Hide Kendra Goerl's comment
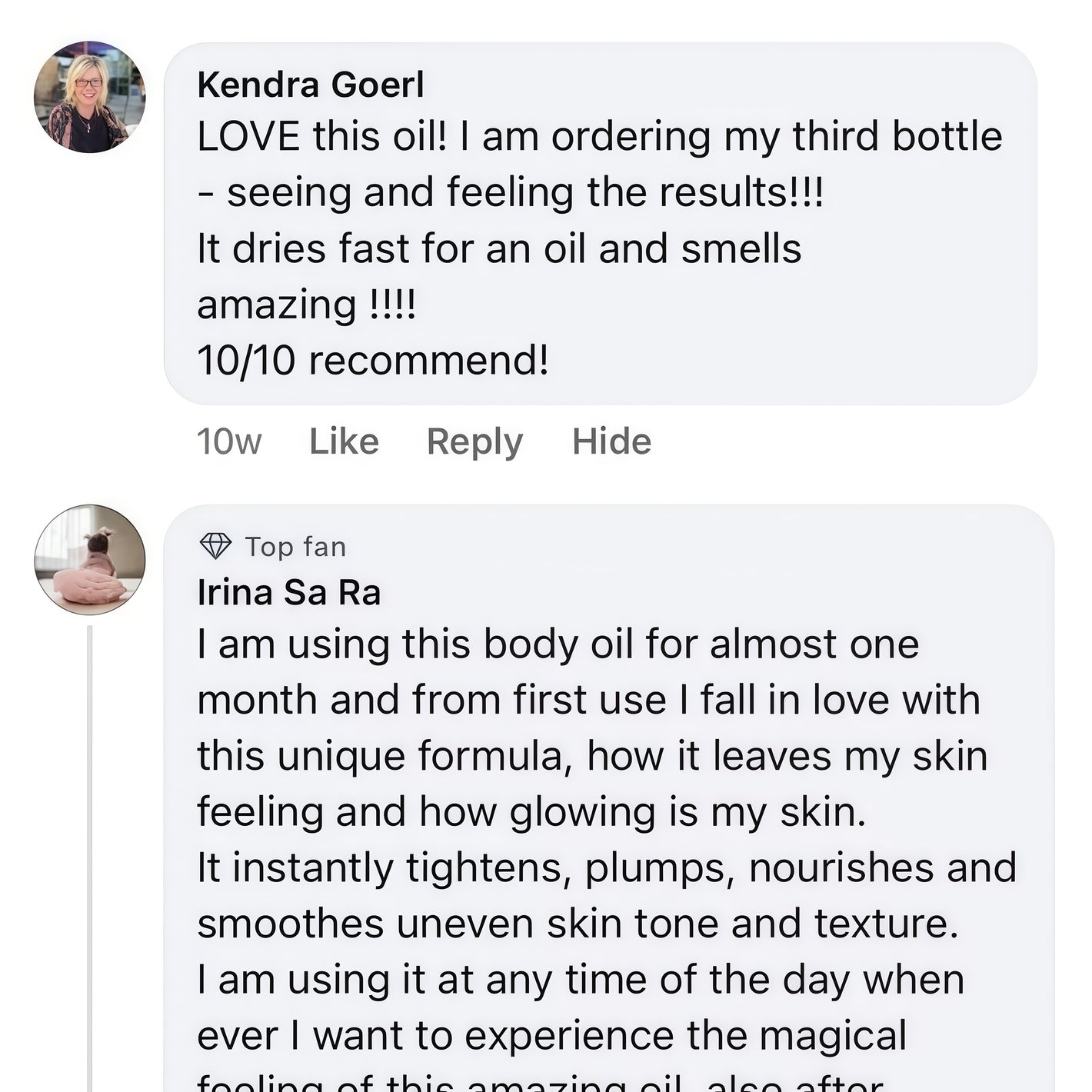This screenshot has width=1092, height=1092. pos(611,441)
